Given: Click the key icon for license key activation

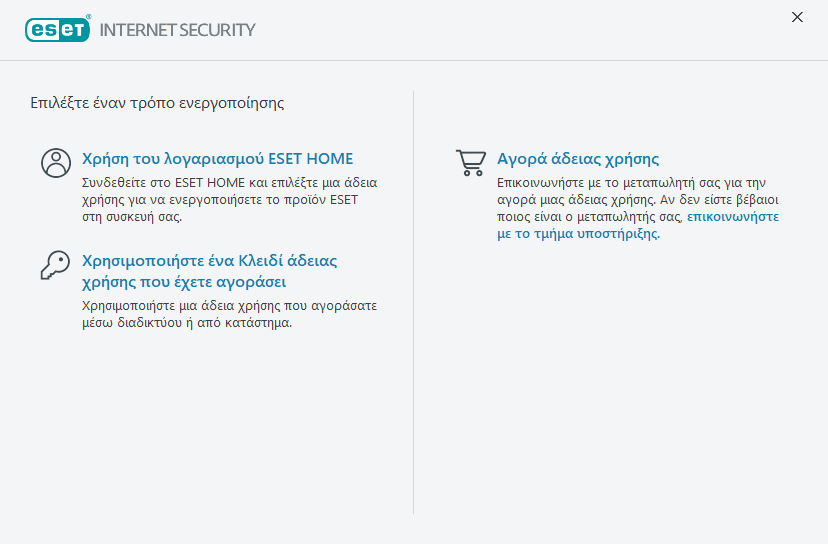Looking at the screenshot, I should 55,265.
